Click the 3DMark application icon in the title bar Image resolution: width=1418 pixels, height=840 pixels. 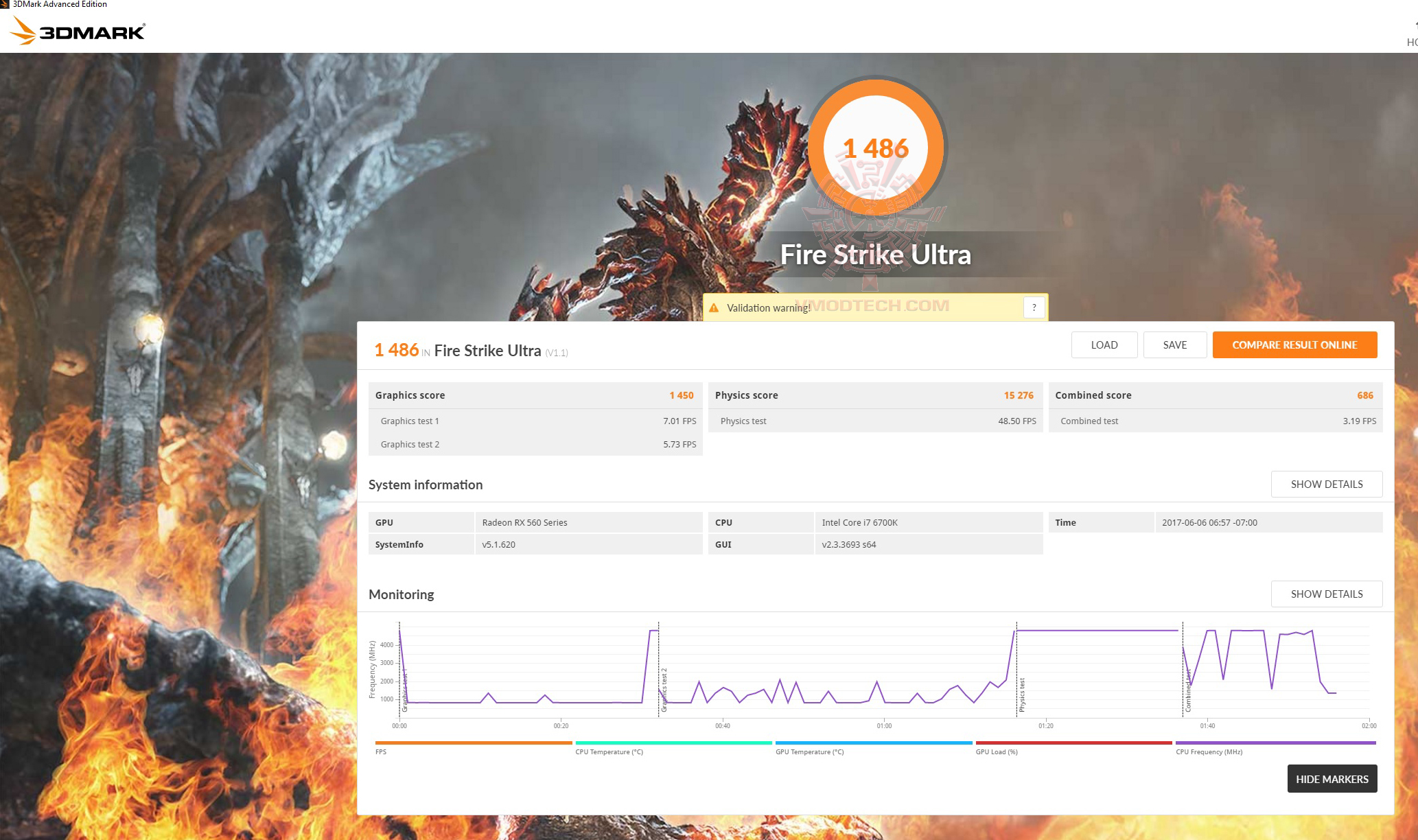click(5, 4)
